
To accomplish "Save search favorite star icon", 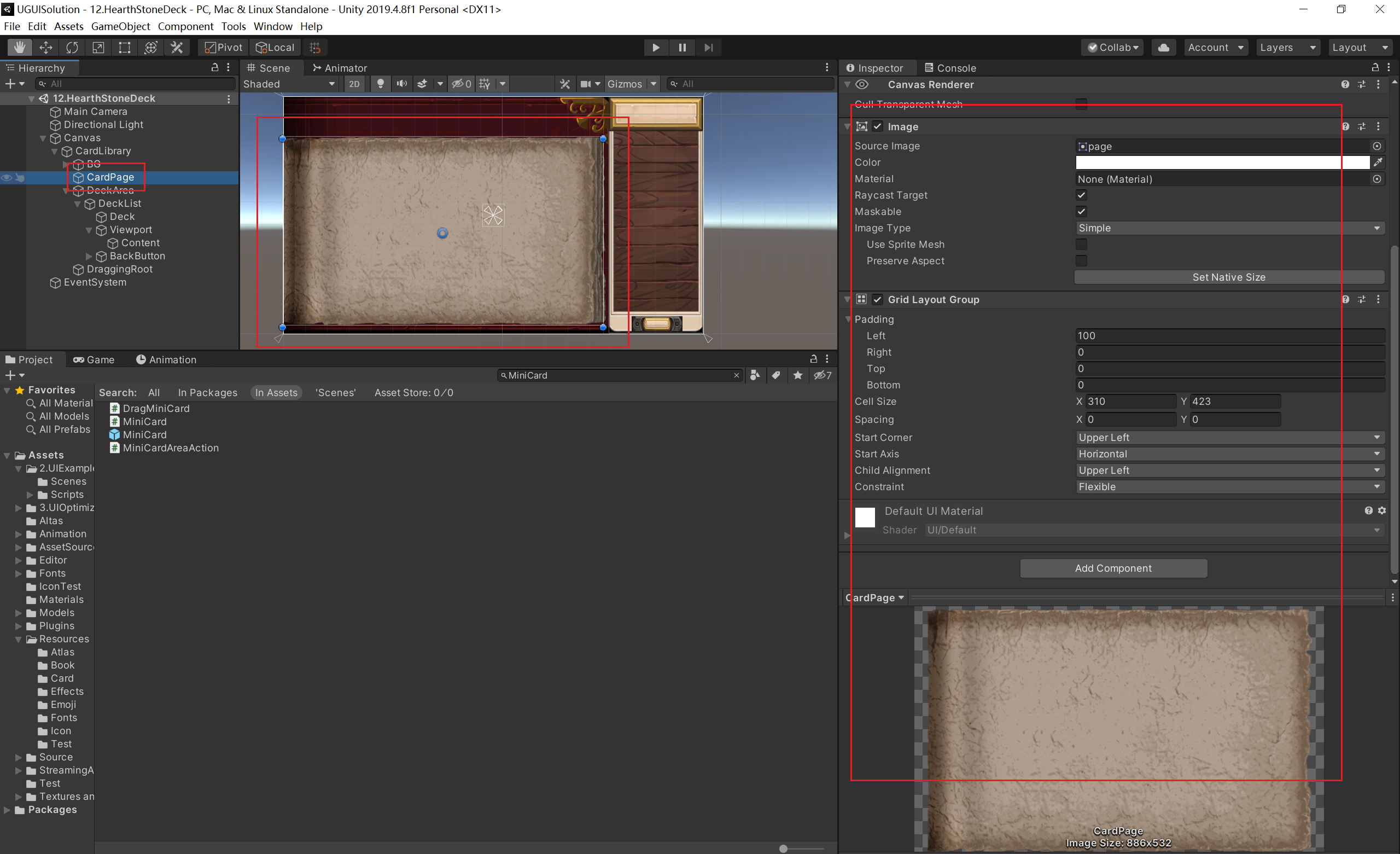I will point(798,375).
